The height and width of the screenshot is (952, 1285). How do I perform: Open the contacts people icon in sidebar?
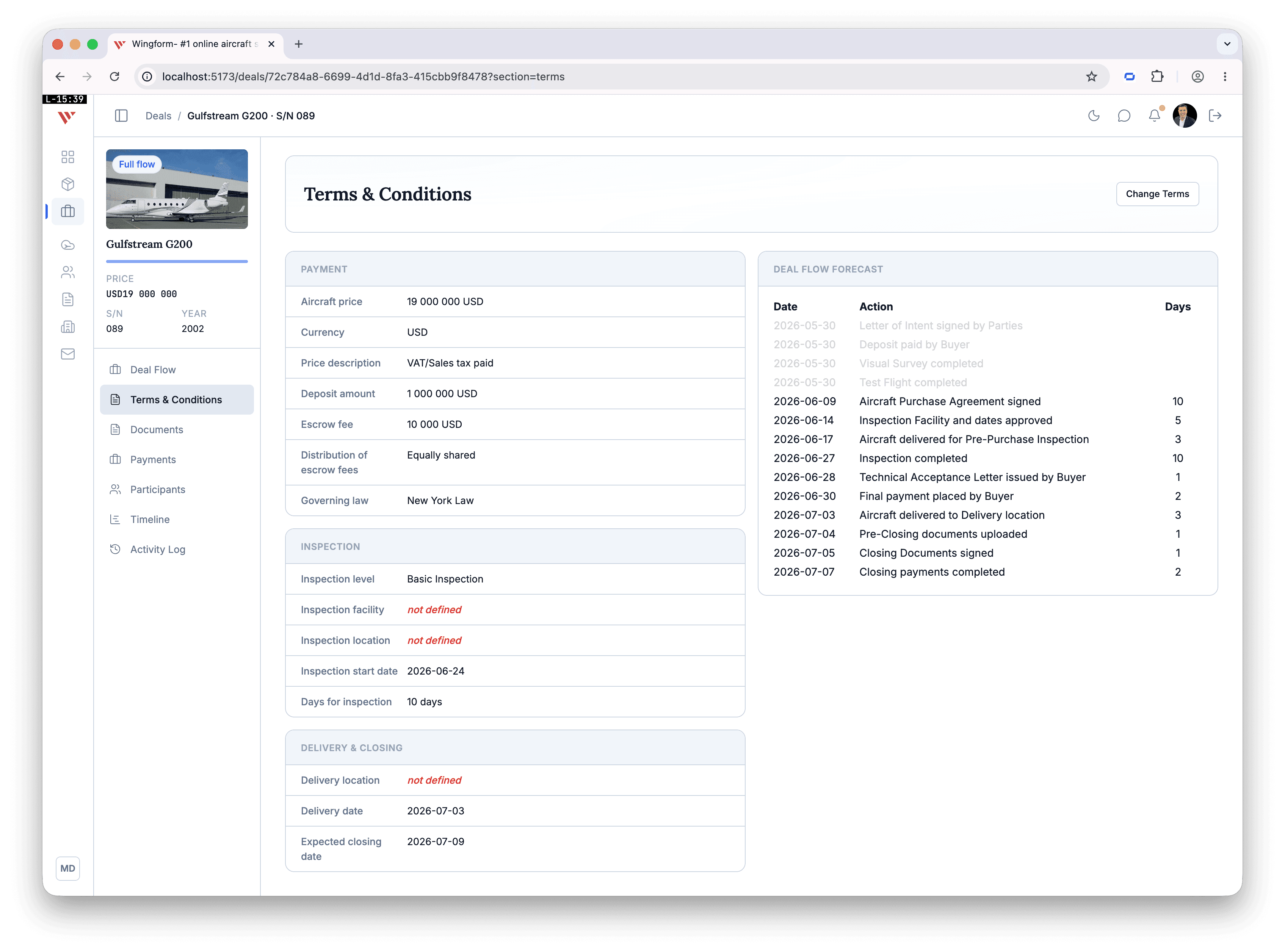click(x=68, y=272)
